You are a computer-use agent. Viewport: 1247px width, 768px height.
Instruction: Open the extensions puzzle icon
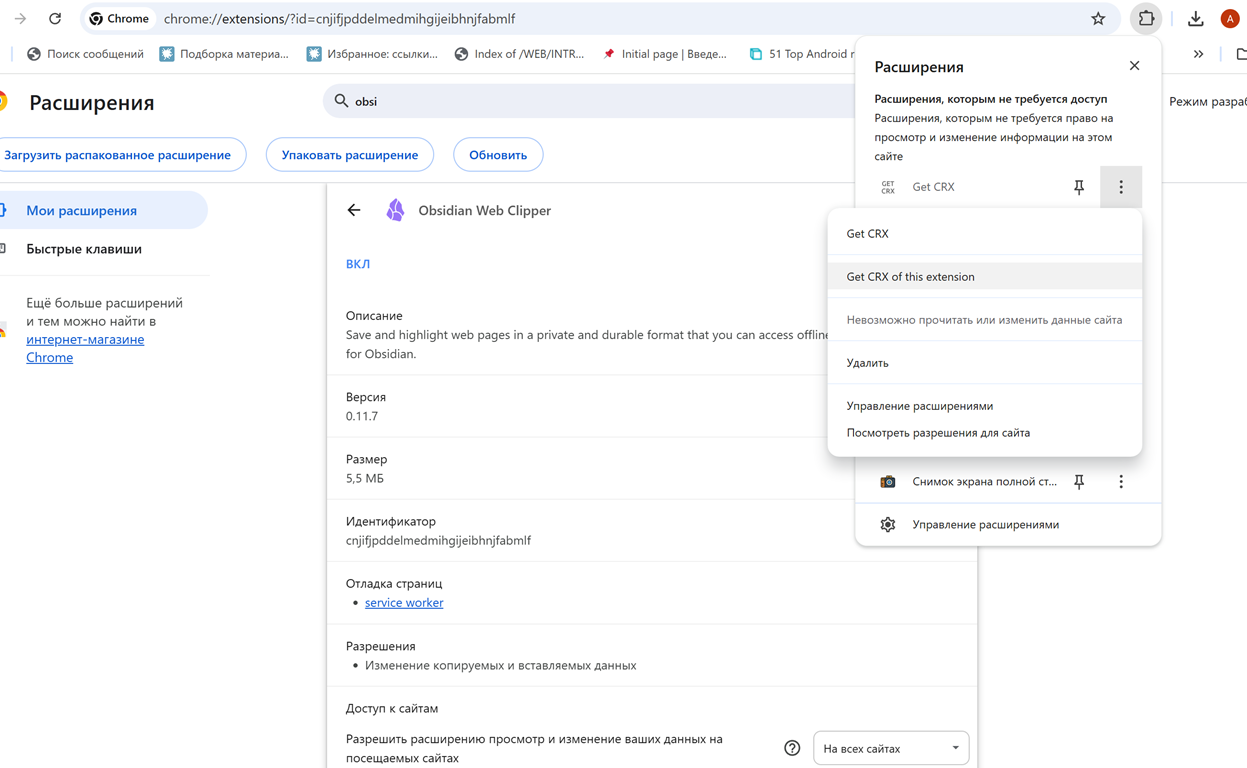[1146, 18]
